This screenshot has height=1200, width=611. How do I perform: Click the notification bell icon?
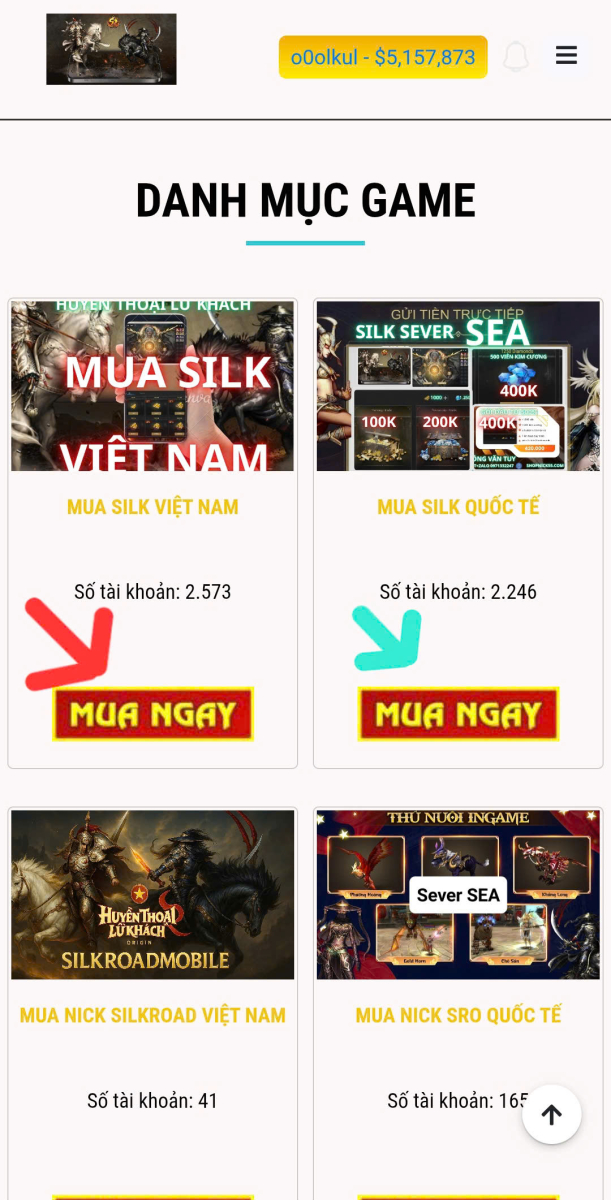pyautogui.click(x=516, y=57)
